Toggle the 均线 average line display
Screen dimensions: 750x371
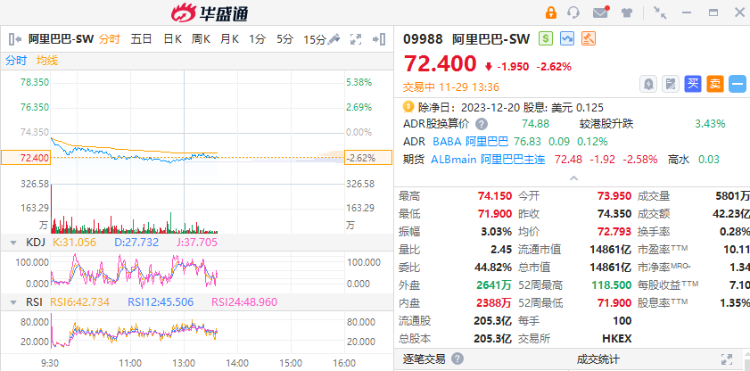47,61
